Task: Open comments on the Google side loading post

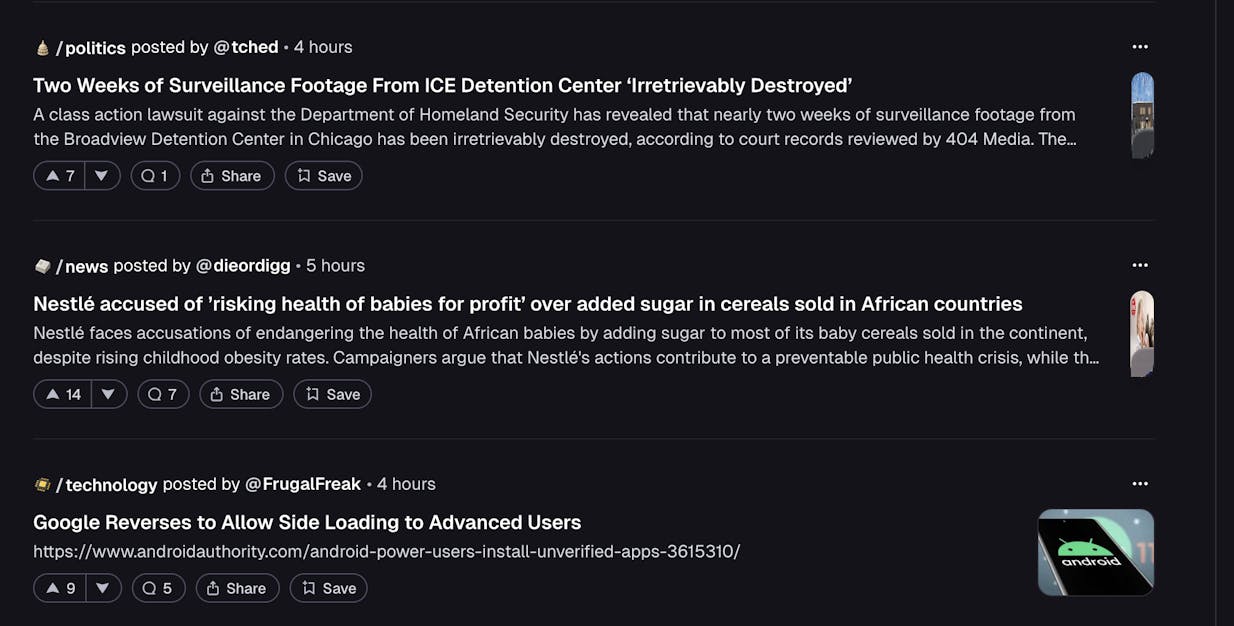Action: coord(158,588)
